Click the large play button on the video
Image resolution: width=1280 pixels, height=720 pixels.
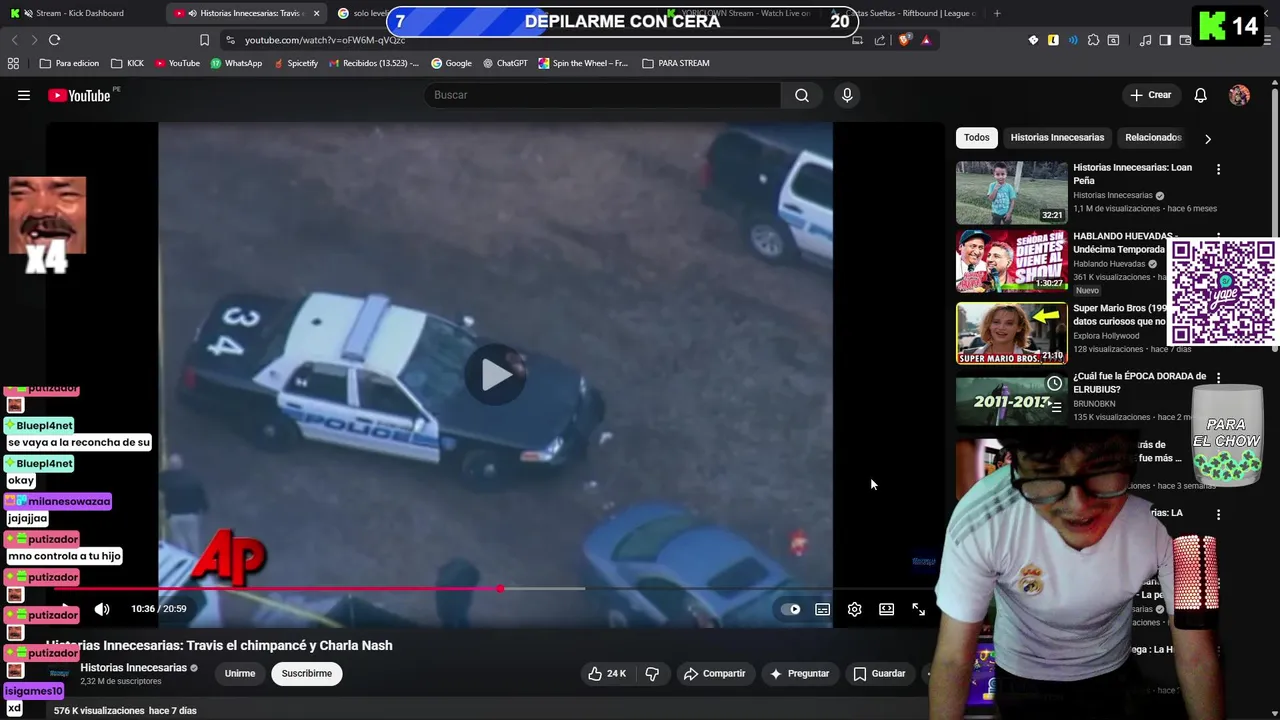coord(495,375)
